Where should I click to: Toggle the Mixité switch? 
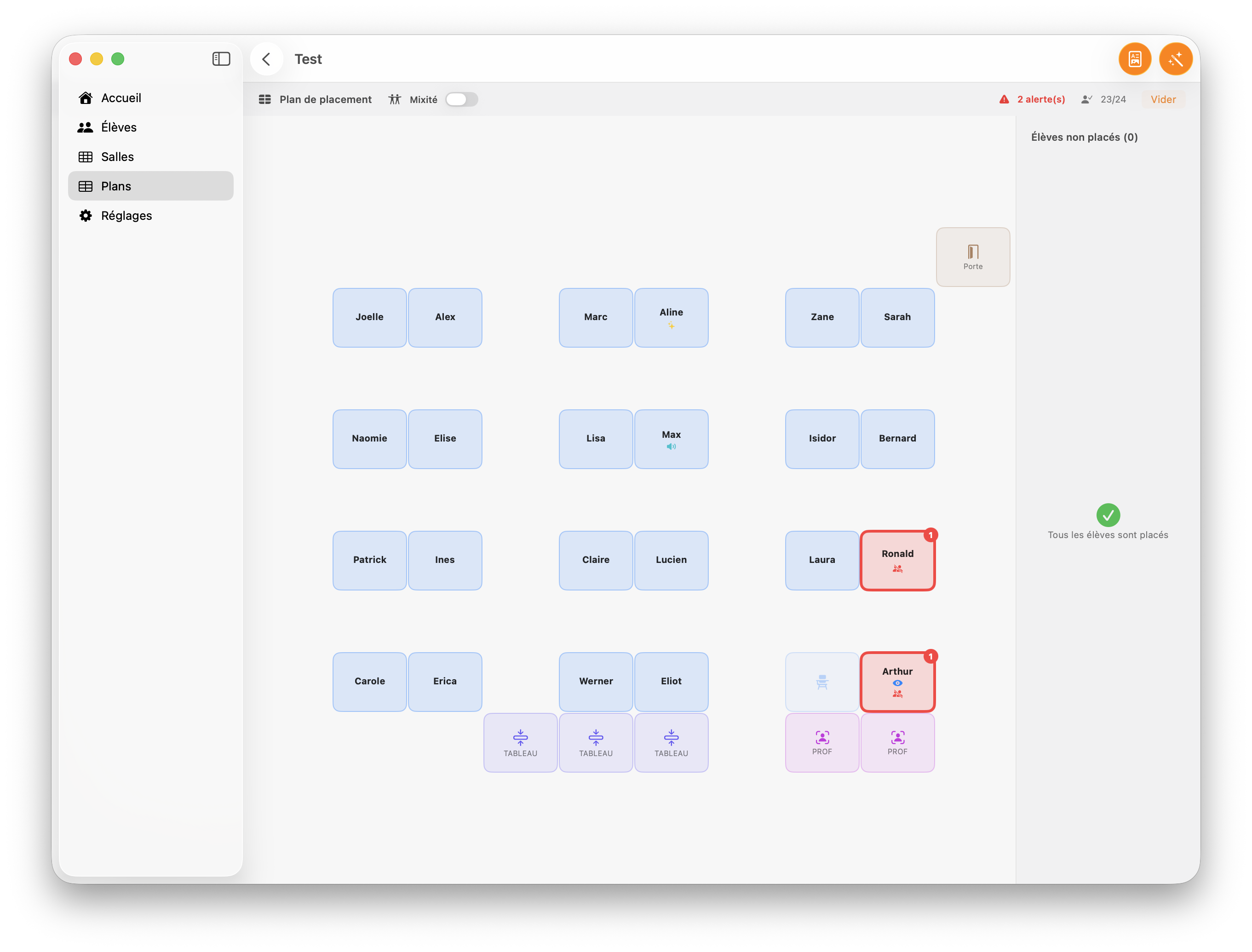[461, 99]
